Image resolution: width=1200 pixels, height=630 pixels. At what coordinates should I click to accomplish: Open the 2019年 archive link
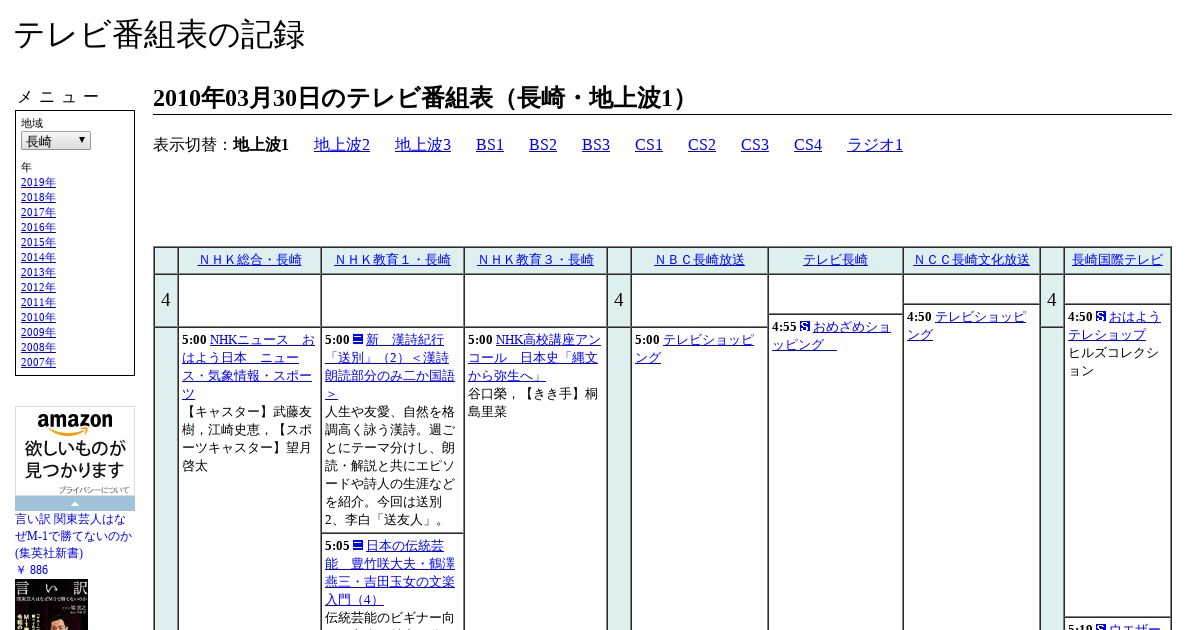pyautogui.click(x=38, y=183)
